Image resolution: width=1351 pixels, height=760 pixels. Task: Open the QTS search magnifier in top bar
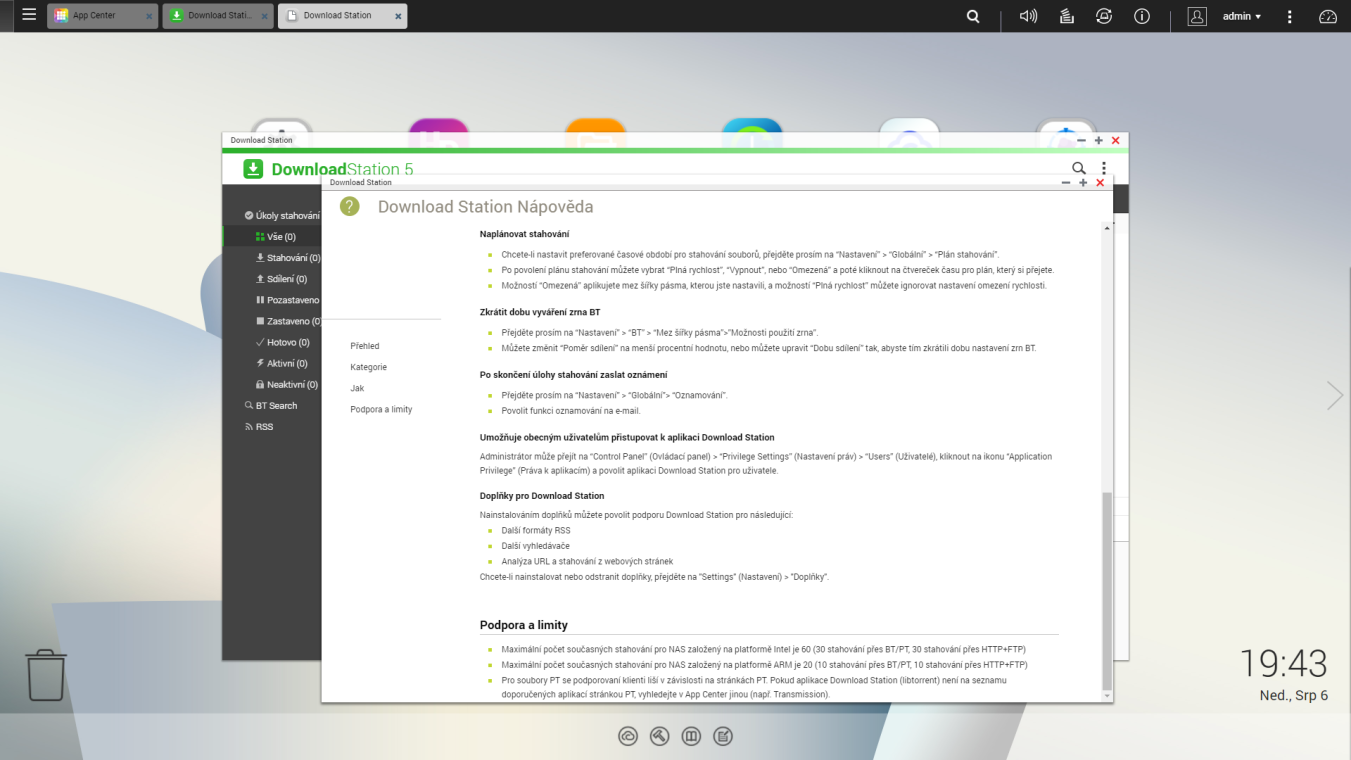pos(973,16)
